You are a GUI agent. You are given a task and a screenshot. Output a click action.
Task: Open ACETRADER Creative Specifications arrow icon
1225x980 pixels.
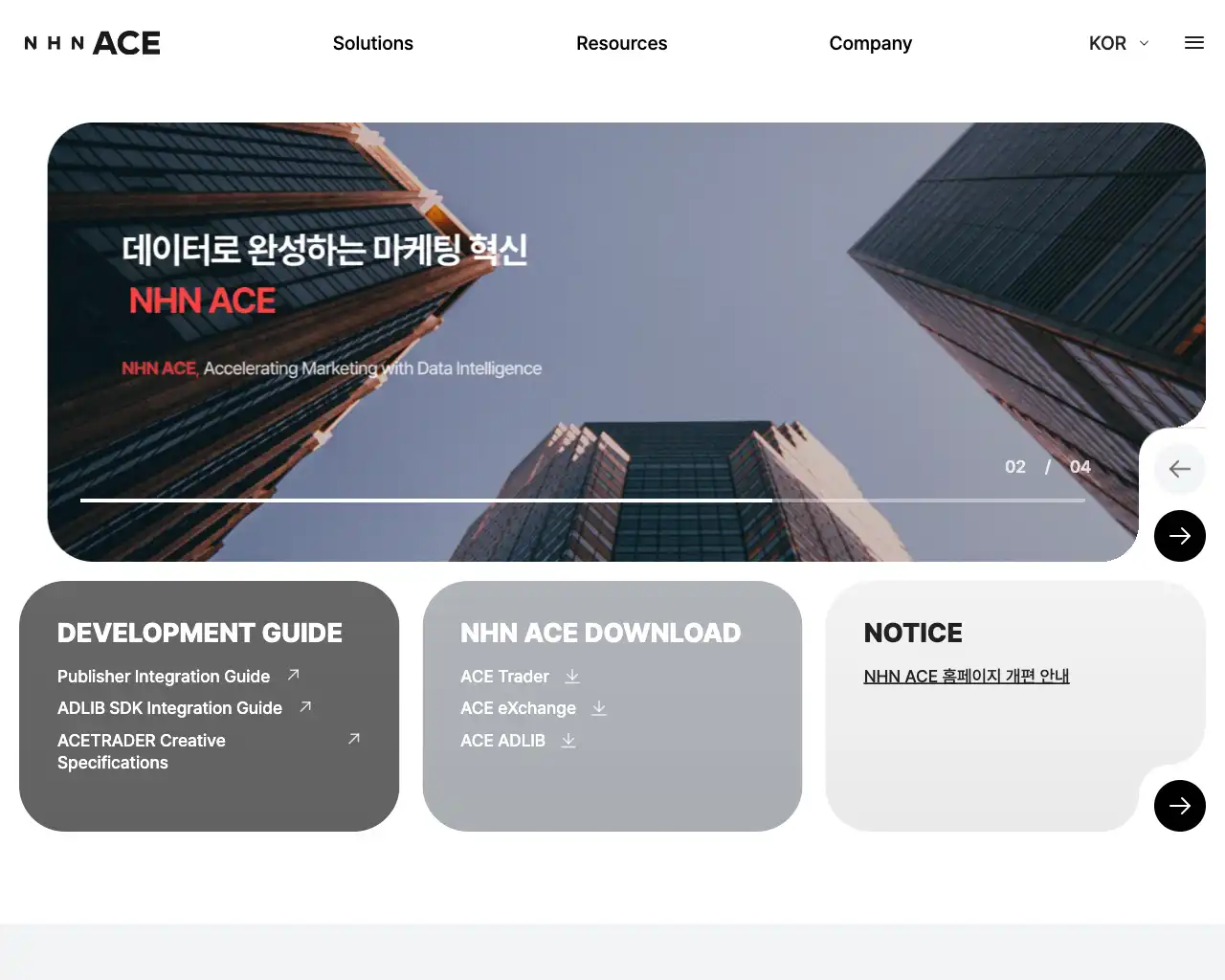pyautogui.click(x=353, y=739)
